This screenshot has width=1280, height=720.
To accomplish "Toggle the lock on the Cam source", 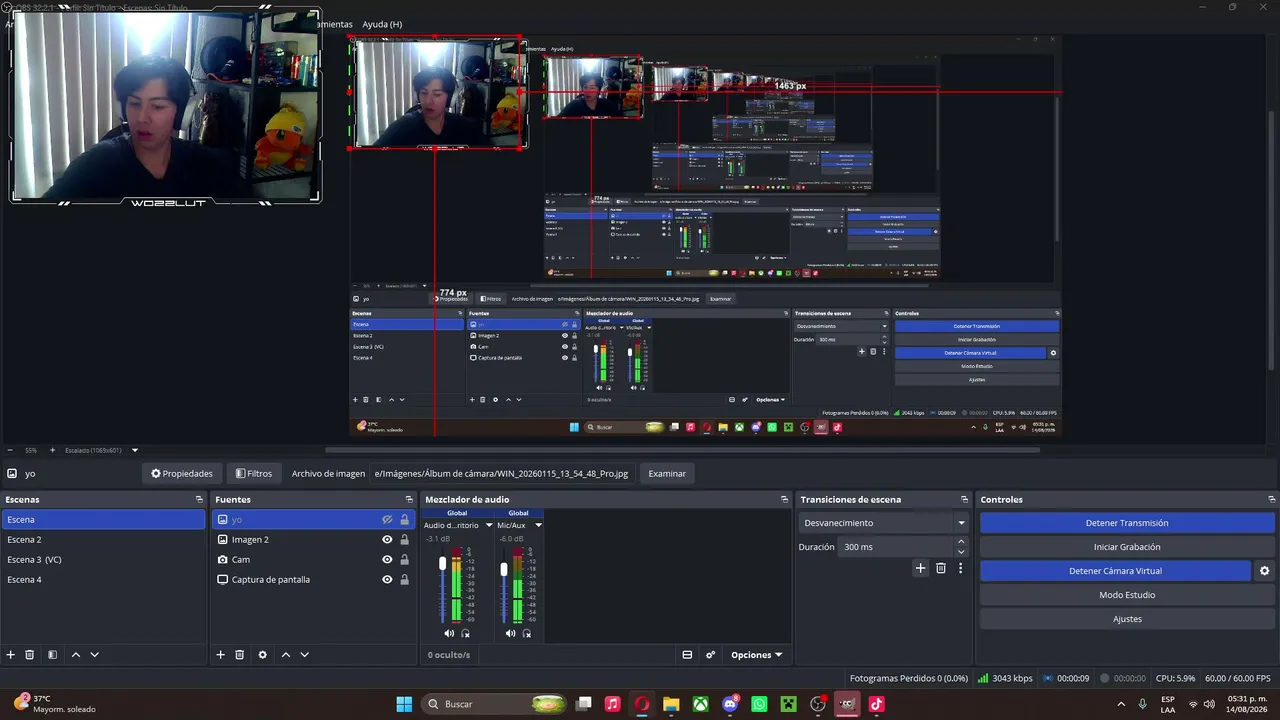I will [x=404, y=560].
